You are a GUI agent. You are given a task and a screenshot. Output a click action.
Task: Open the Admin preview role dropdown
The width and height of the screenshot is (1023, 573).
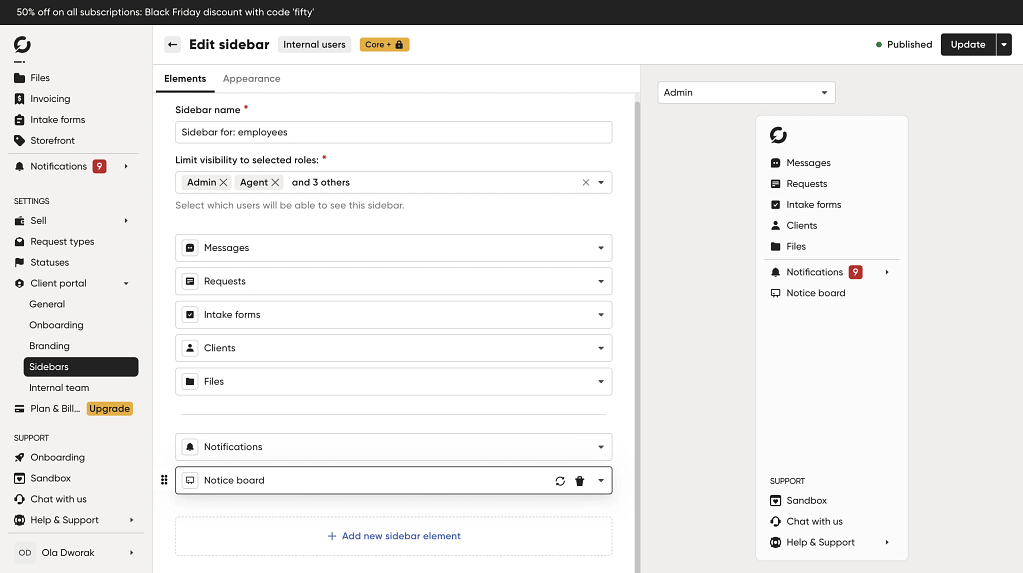pyautogui.click(x=746, y=93)
